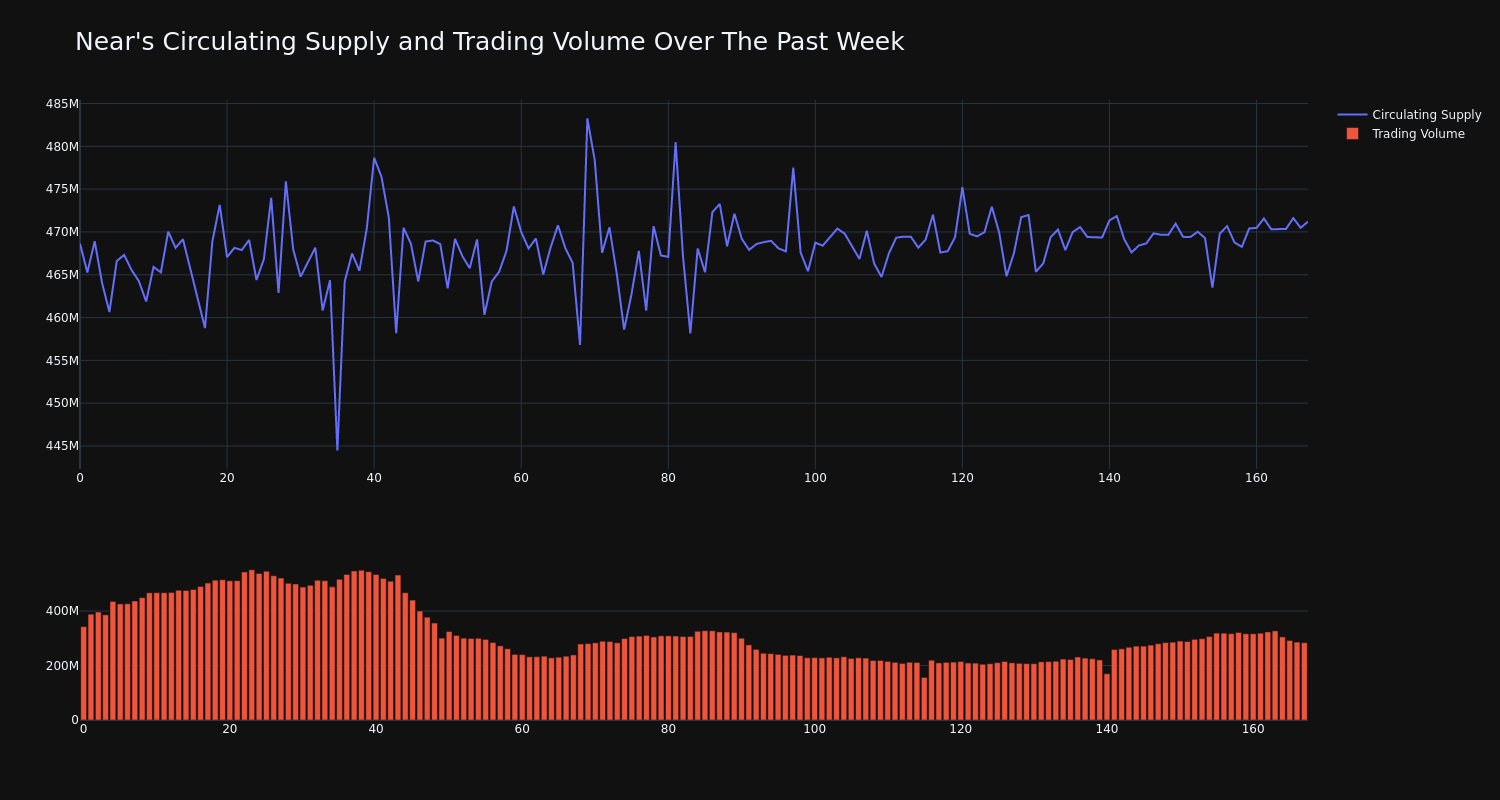The width and height of the screenshot is (1500, 800).
Task: Click x-axis label 40 under supply chart
Action: (374, 478)
